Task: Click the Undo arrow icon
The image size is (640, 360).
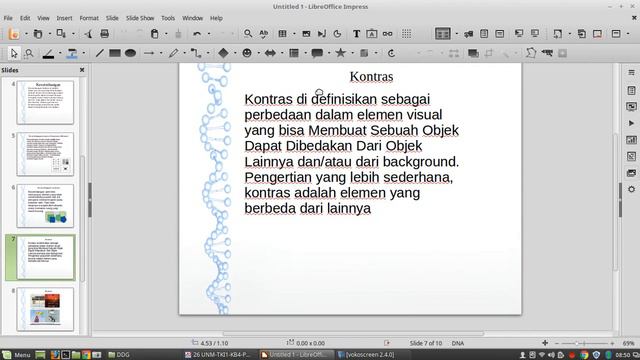Action: (x=197, y=34)
